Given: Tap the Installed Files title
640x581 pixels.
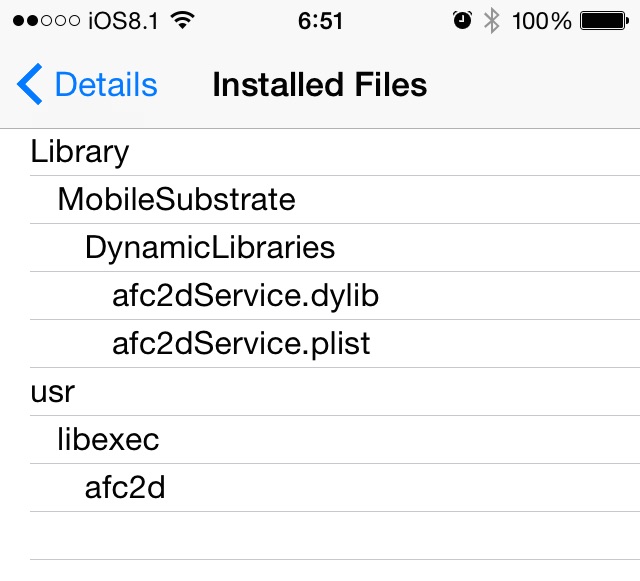Looking at the screenshot, I should [320, 85].
